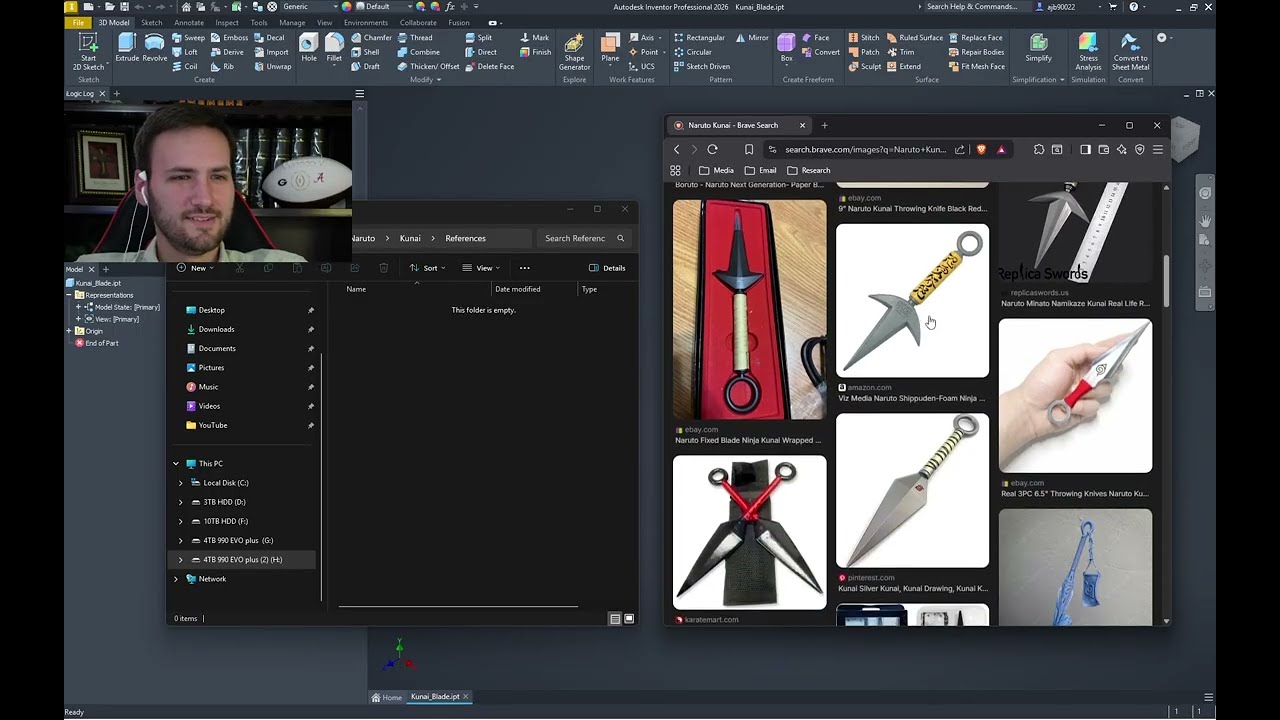The height and width of the screenshot is (720, 1280).
Task: Switch to large icons view in explorer
Action: pyautogui.click(x=629, y=619)
